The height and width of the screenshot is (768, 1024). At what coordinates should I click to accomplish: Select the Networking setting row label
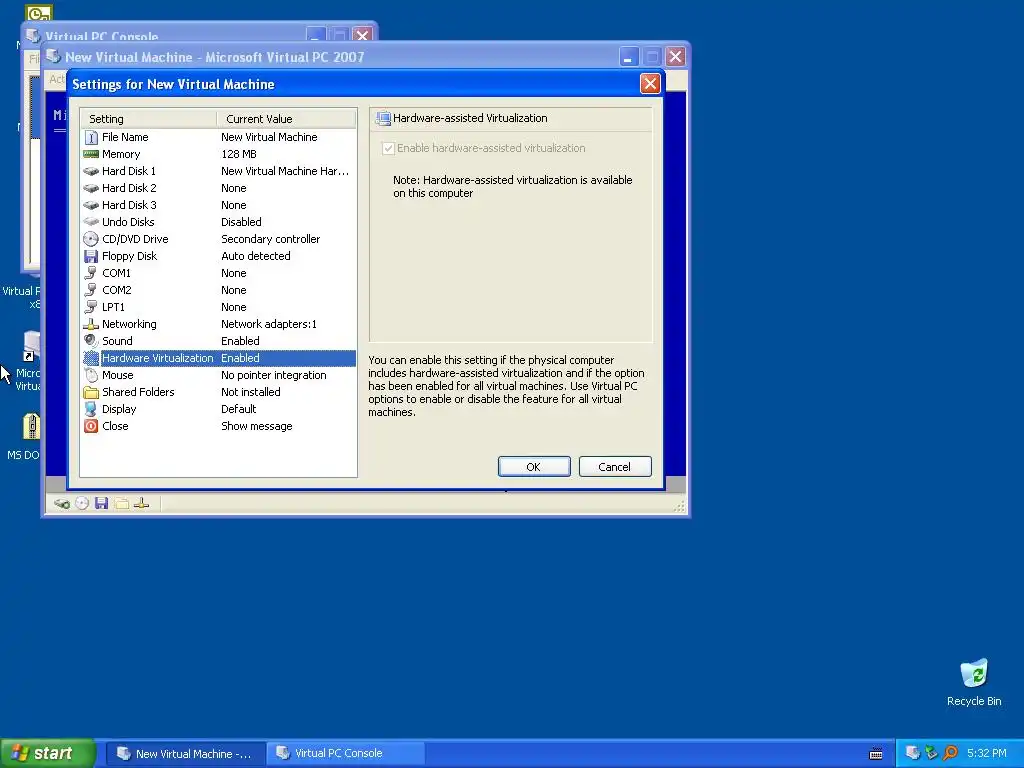pos(129,324)
